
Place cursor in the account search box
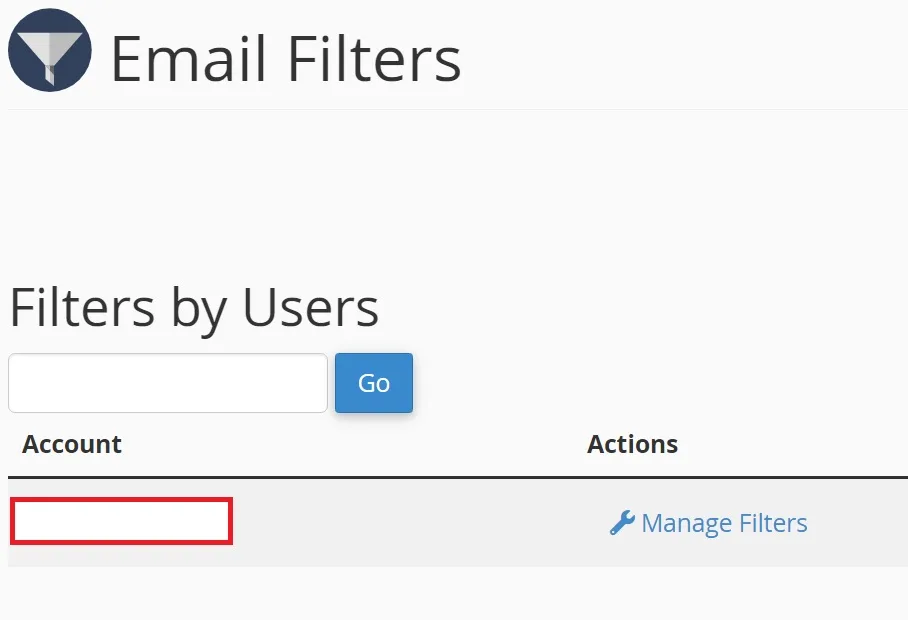pos(168,383)
